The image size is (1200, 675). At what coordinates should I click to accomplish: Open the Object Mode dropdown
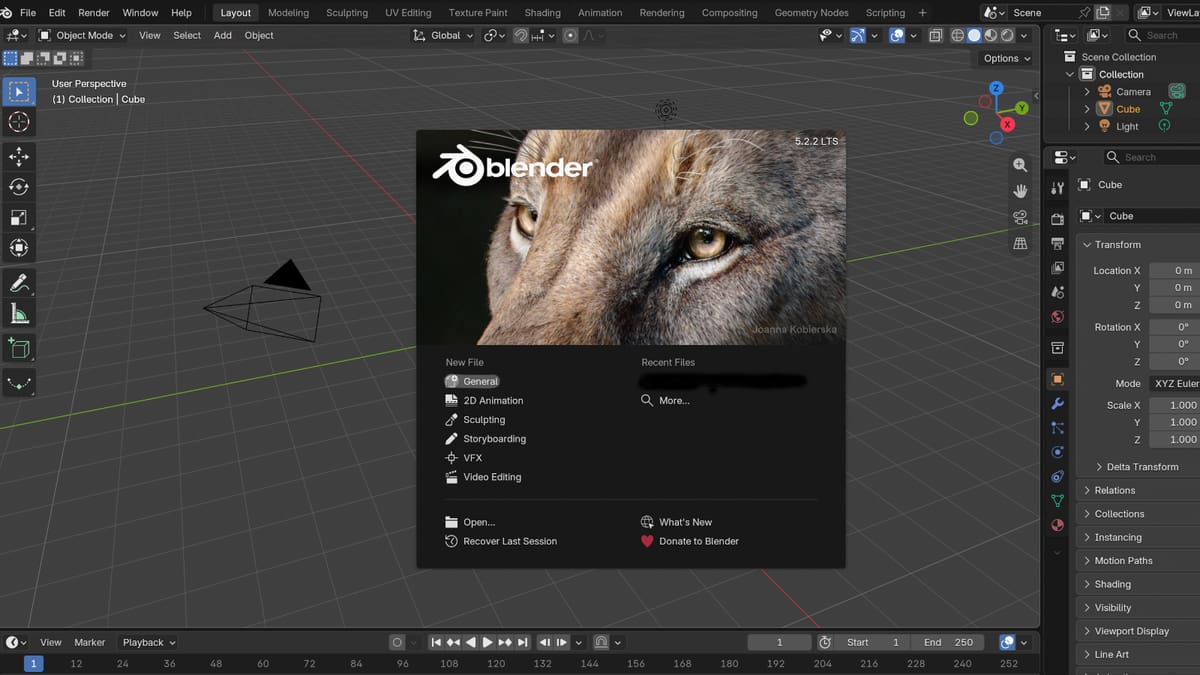82,35
